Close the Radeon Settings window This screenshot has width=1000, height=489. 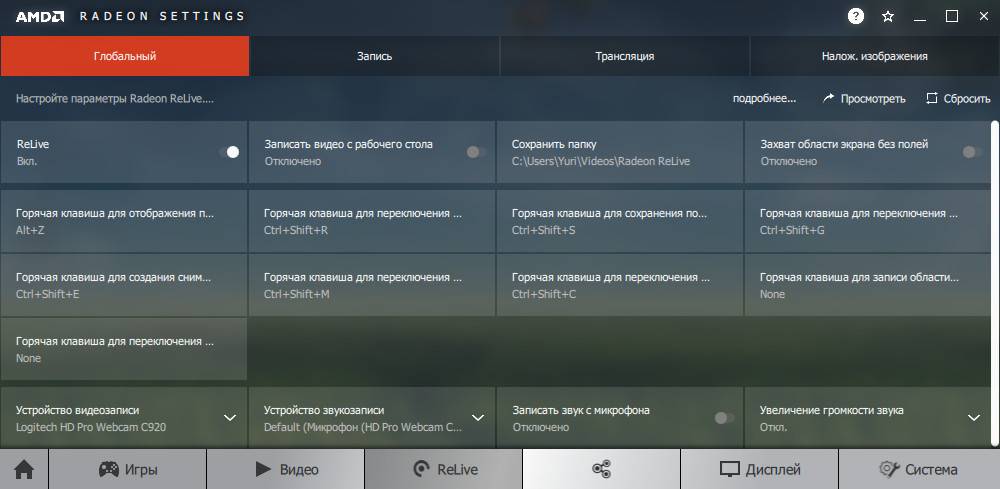(x=984, y=17)
